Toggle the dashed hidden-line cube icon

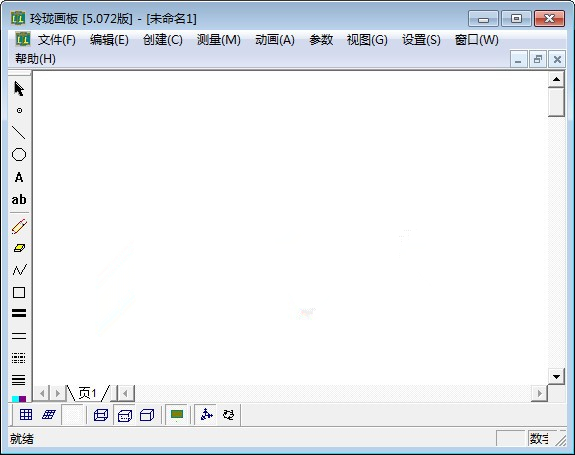(125, 415)
